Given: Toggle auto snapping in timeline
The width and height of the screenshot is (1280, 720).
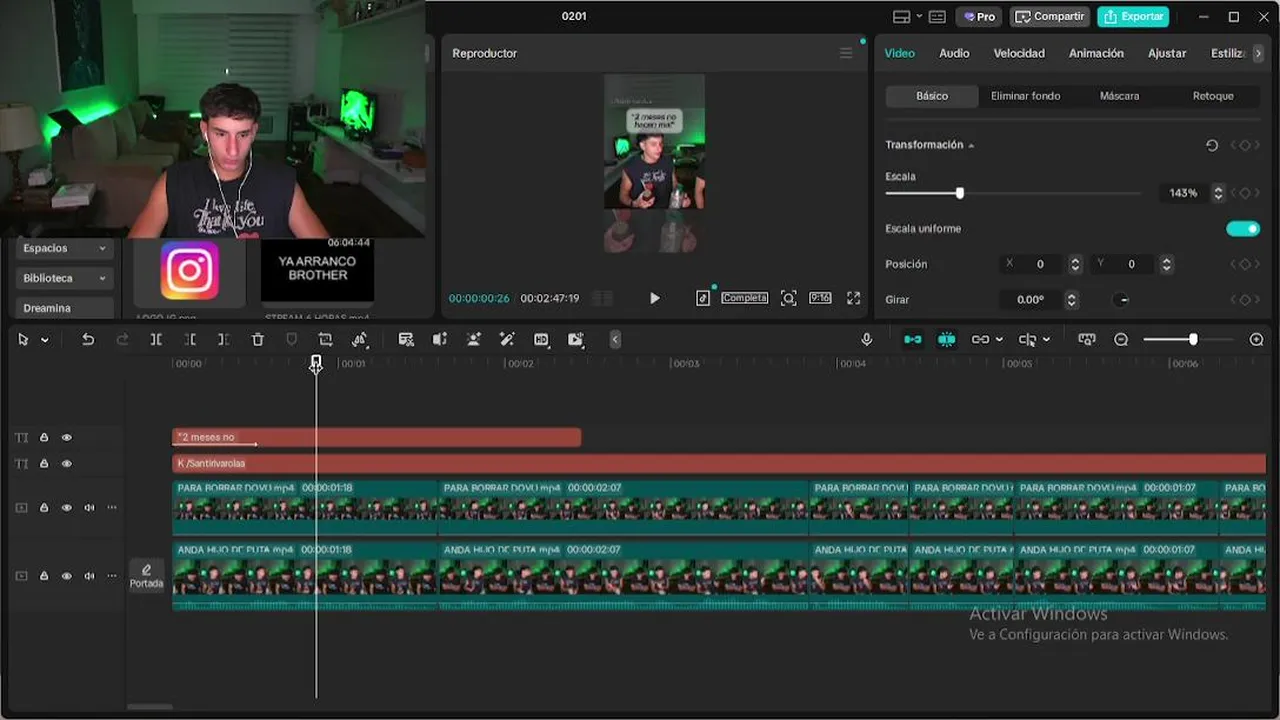Looking at the screenshot, I should (x=946, y=340).
